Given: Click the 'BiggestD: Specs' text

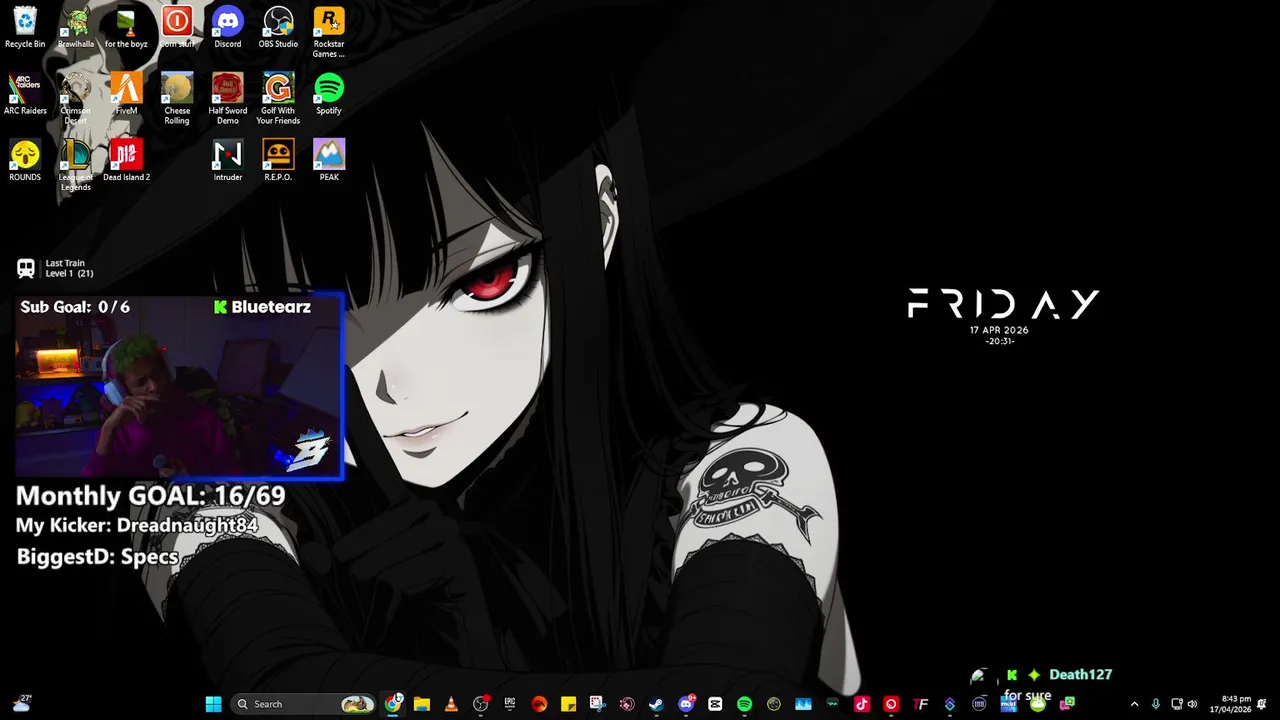Looking at the screenshot, I should point(97,557).
